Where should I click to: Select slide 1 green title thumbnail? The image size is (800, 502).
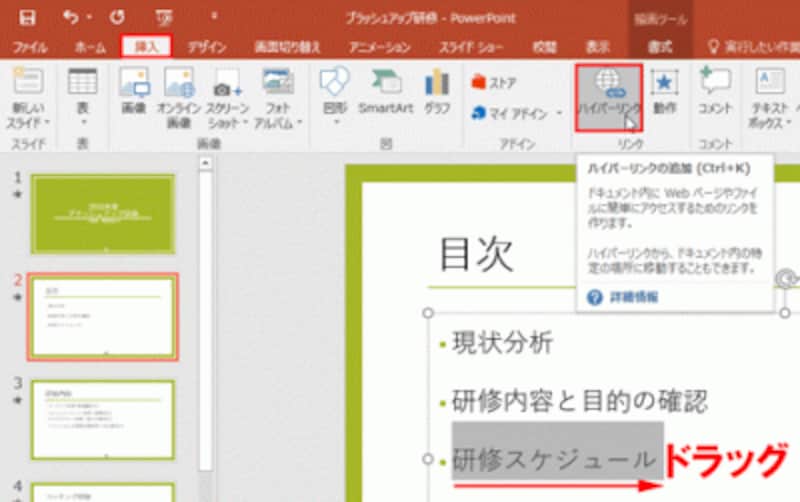[103, 214]
